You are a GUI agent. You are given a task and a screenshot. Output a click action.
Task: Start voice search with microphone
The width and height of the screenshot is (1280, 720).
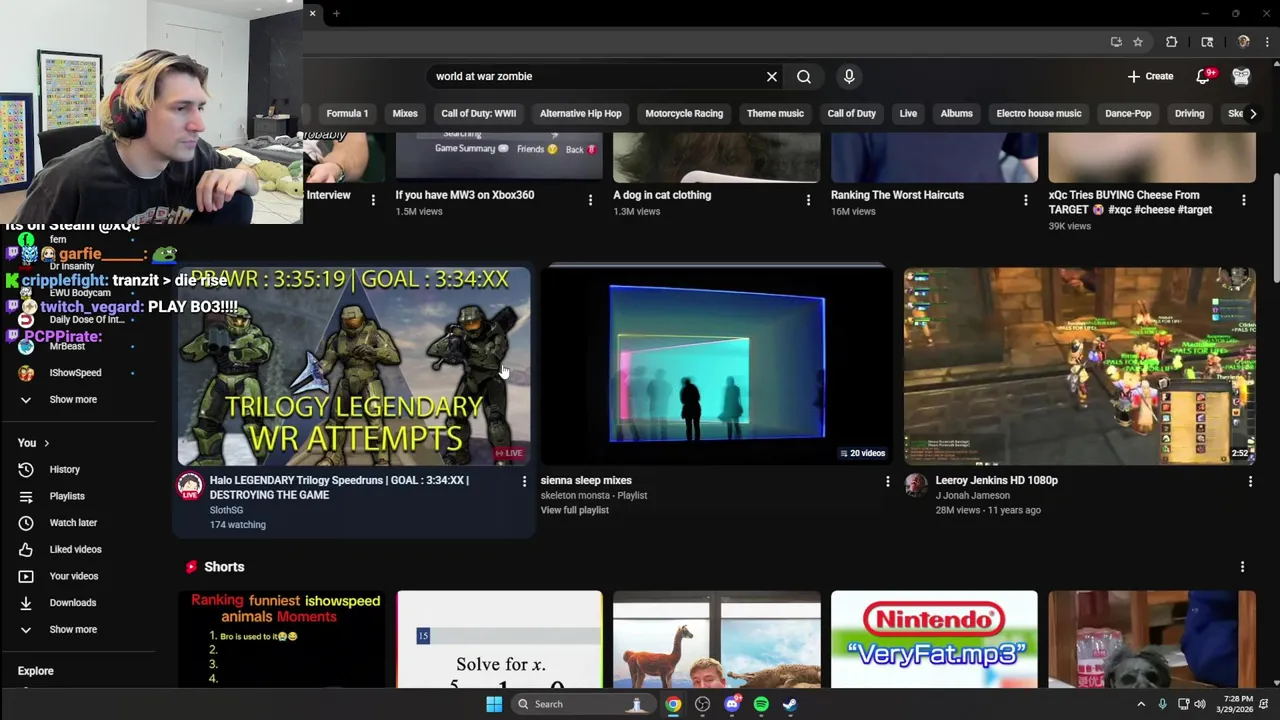849,77
